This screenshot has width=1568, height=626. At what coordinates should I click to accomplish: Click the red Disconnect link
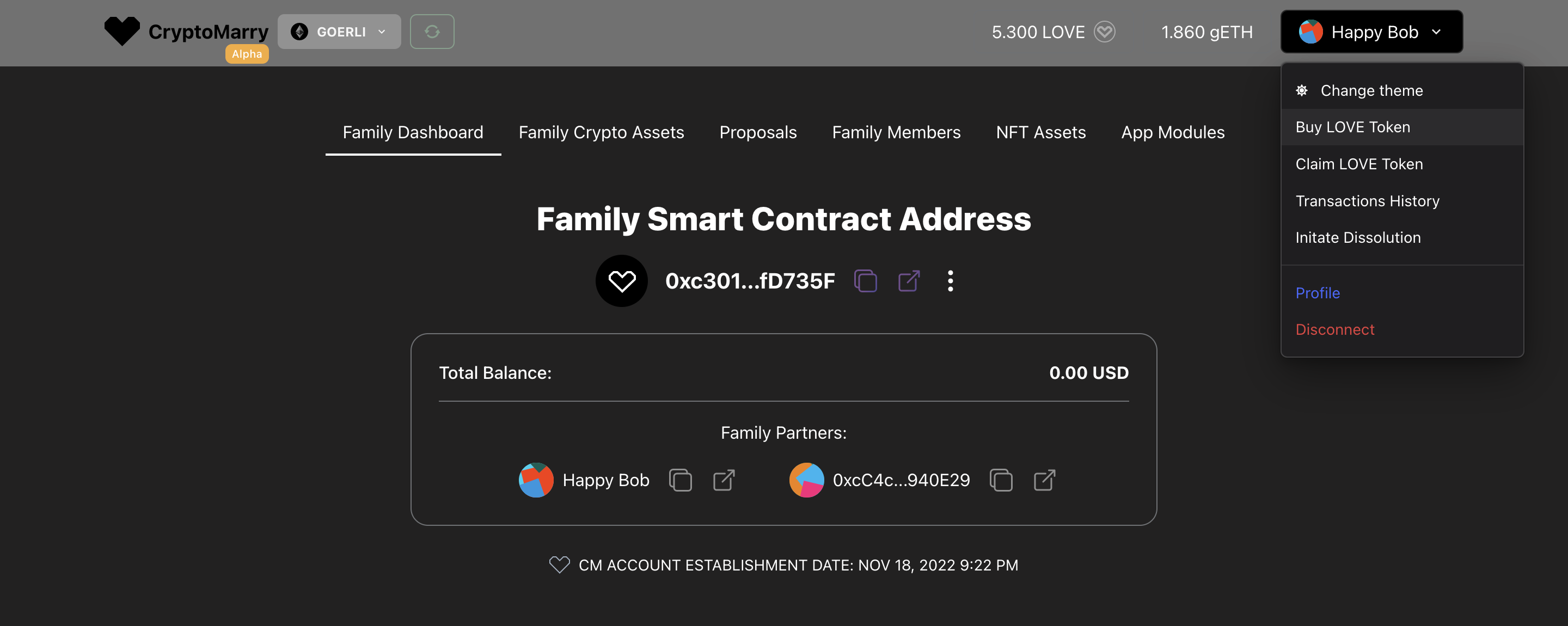pyautogui.click(x=1334, y=330)
